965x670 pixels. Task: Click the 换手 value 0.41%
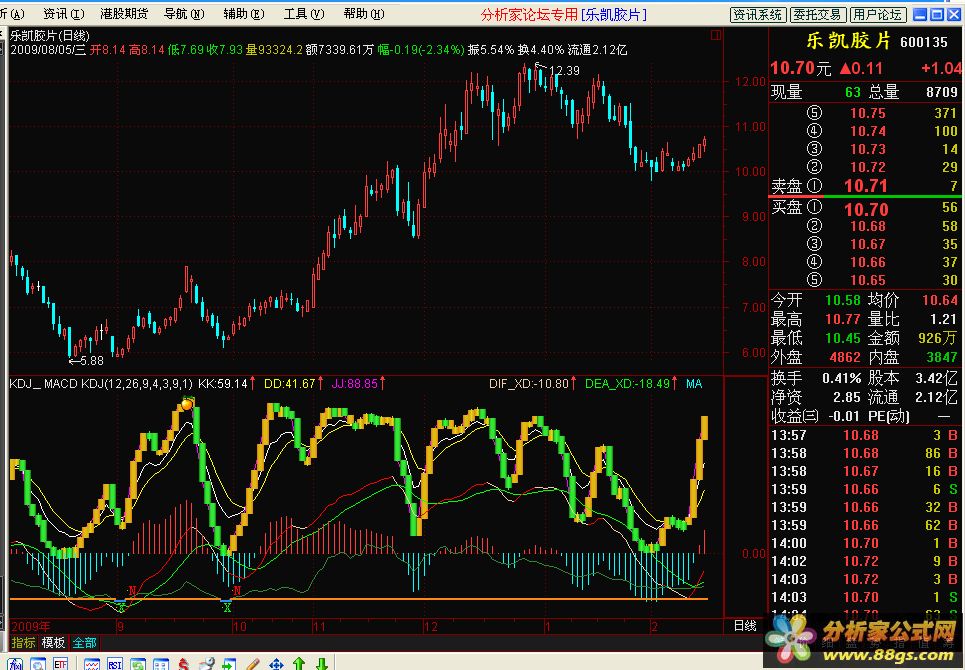(x=841, y=378)
